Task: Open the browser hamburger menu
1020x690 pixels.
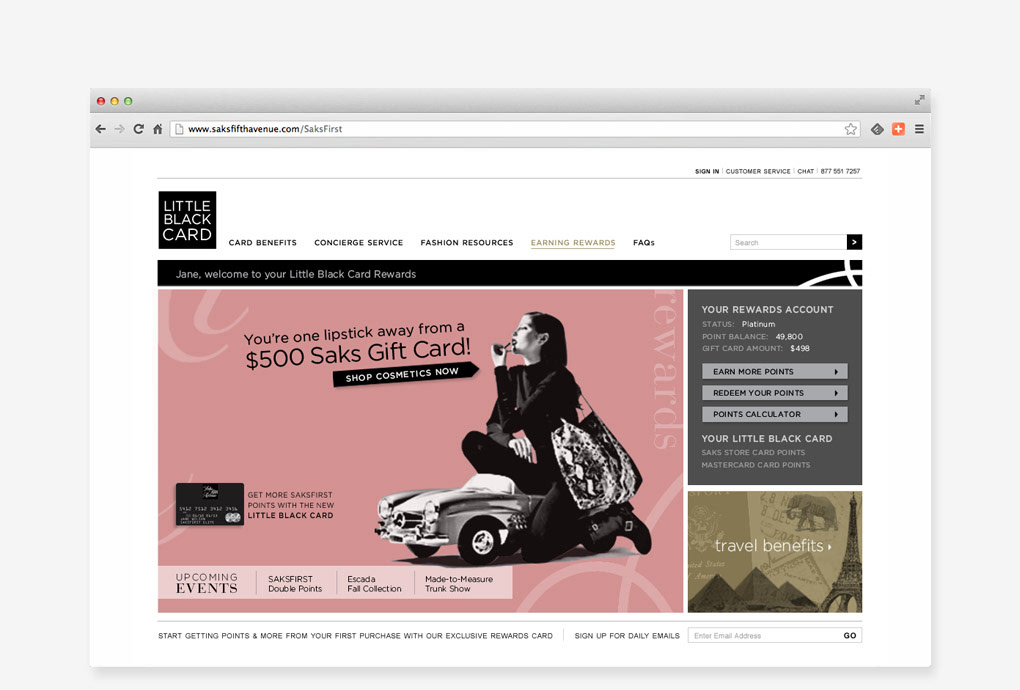Action: [919, 129]
